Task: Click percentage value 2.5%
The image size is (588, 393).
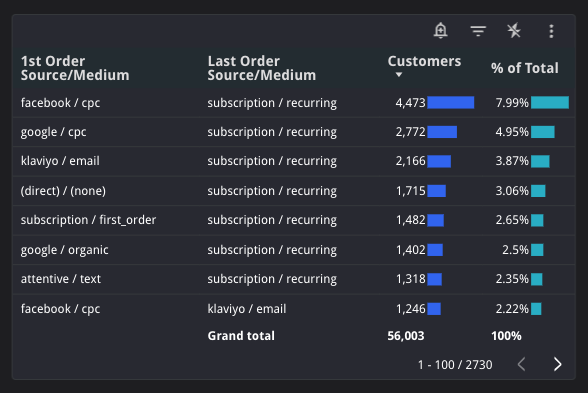Action: (515, 250)
